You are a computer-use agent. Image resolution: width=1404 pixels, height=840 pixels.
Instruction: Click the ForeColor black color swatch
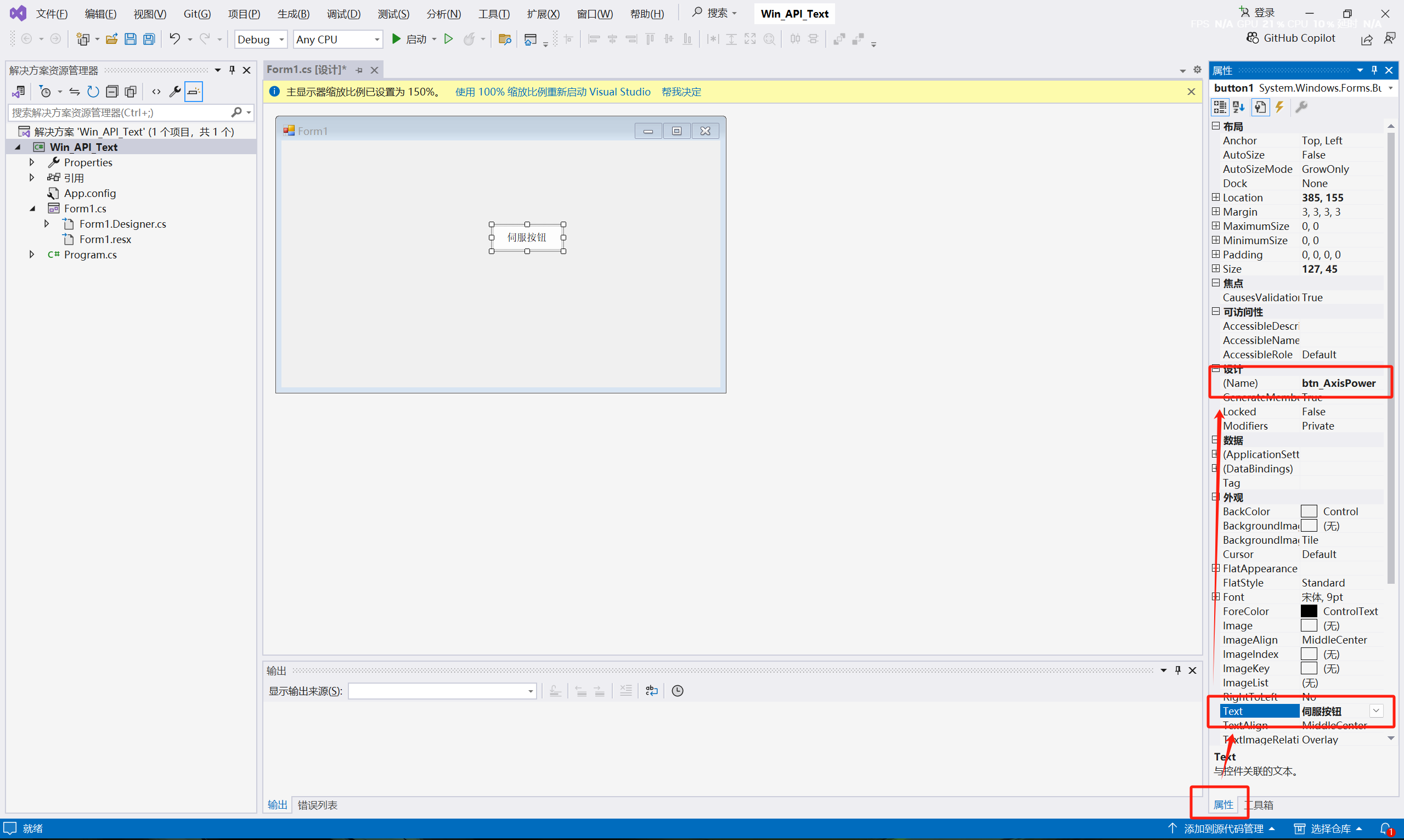(x=1309, y=611)
